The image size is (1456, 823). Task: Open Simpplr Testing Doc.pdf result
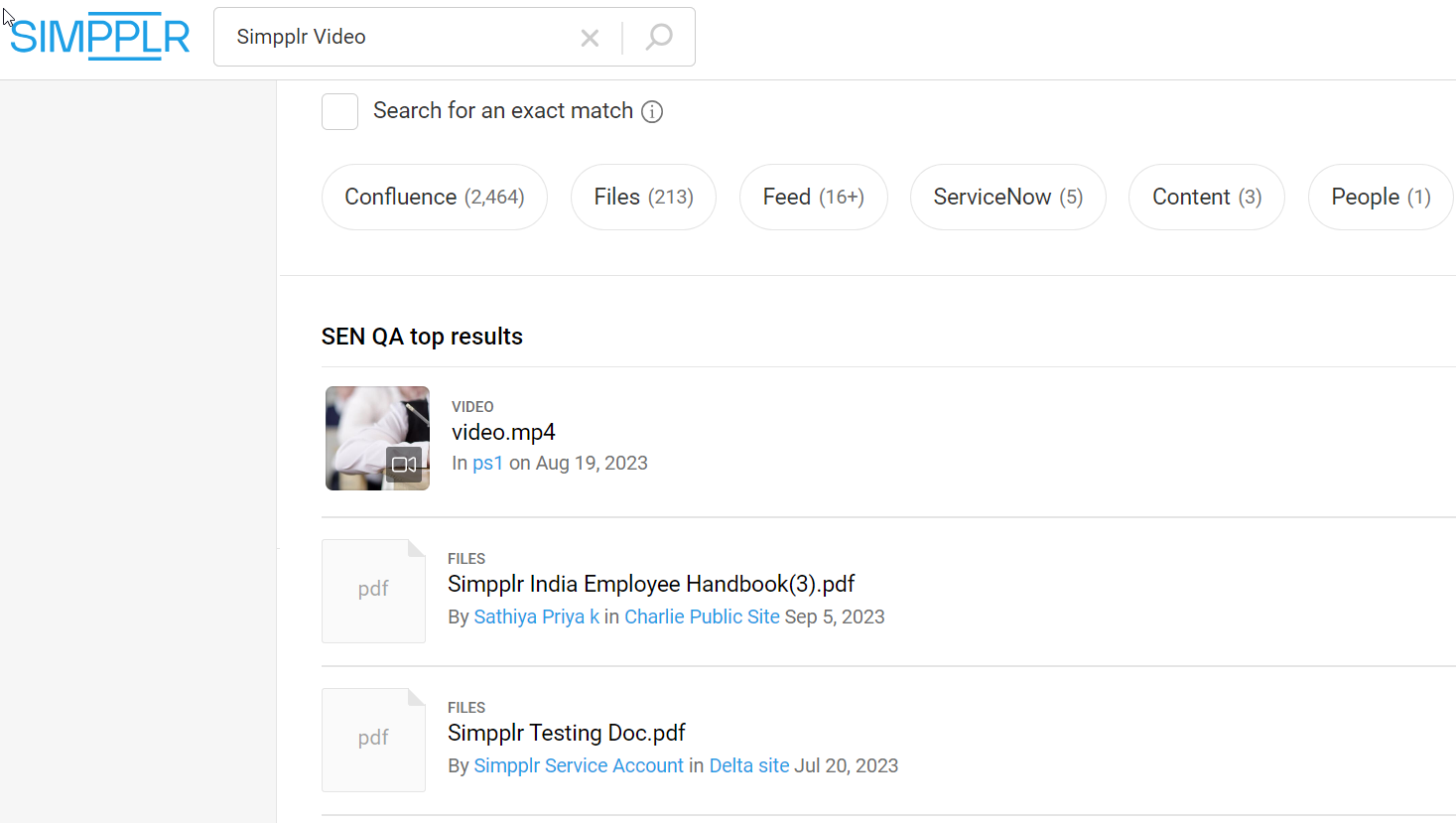(x=567, y=733)
